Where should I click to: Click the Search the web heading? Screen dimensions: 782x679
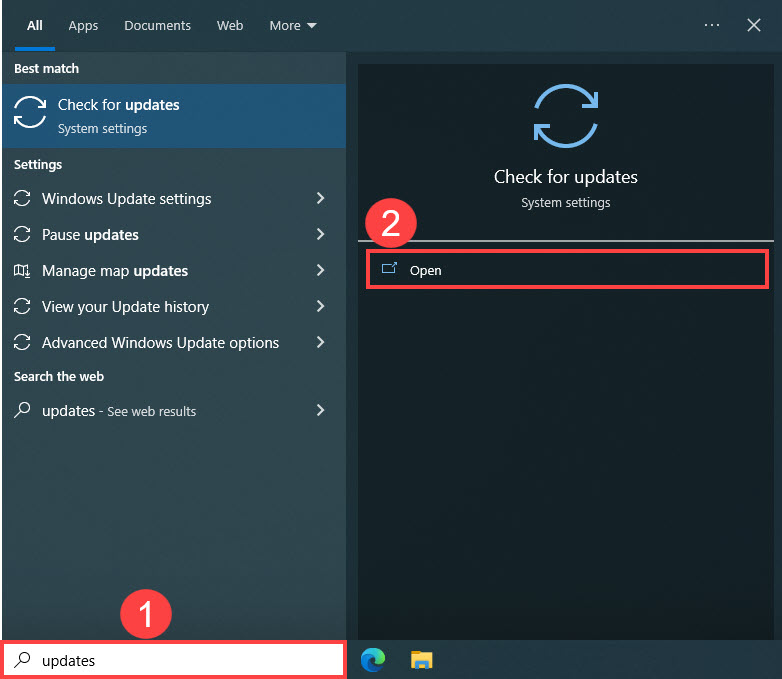[x=59, y=376]
